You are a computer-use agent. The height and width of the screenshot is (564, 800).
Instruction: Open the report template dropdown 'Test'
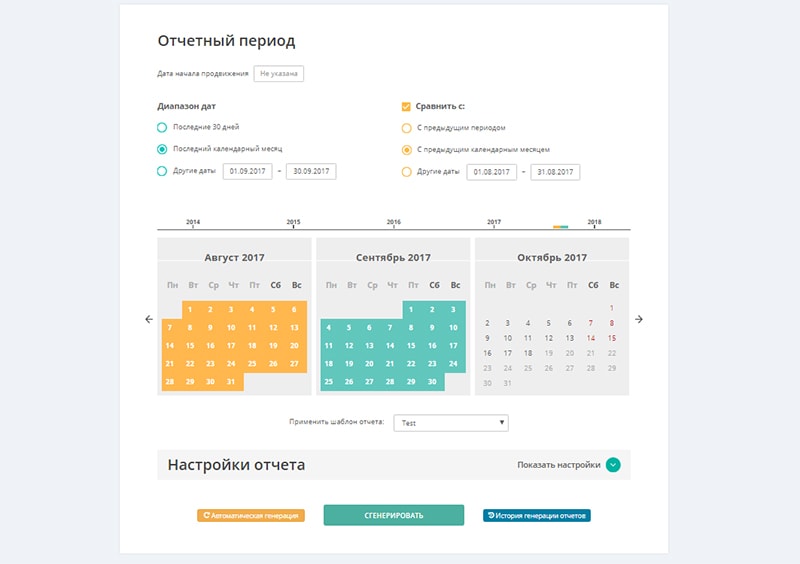(x=451, y=423)
